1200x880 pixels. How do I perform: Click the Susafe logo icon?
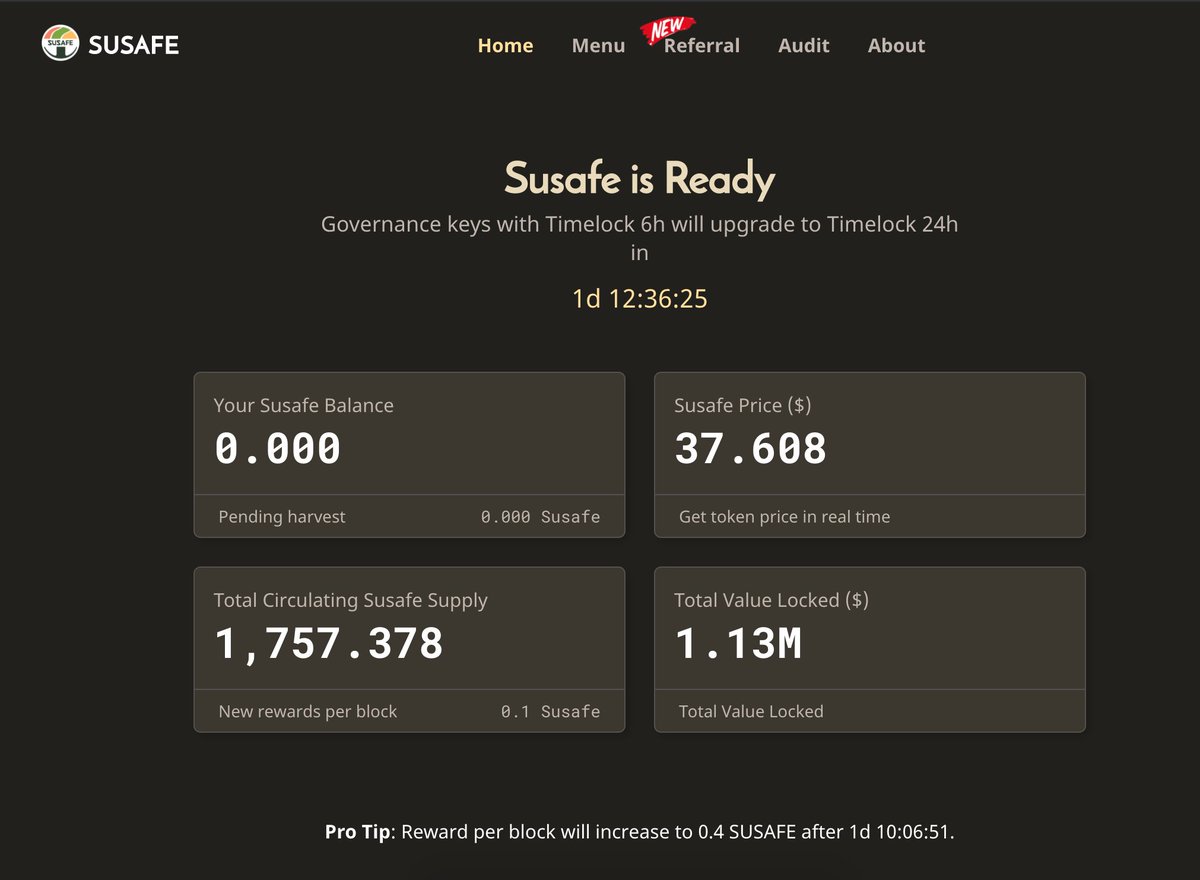60,44
